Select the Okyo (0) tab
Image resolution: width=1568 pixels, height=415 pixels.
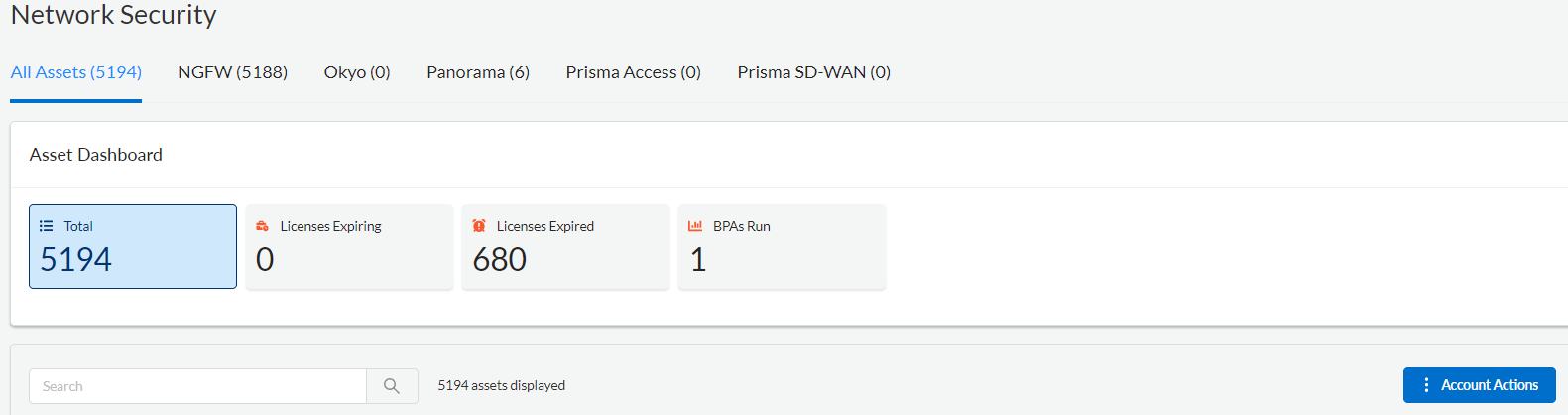[357, 72]
